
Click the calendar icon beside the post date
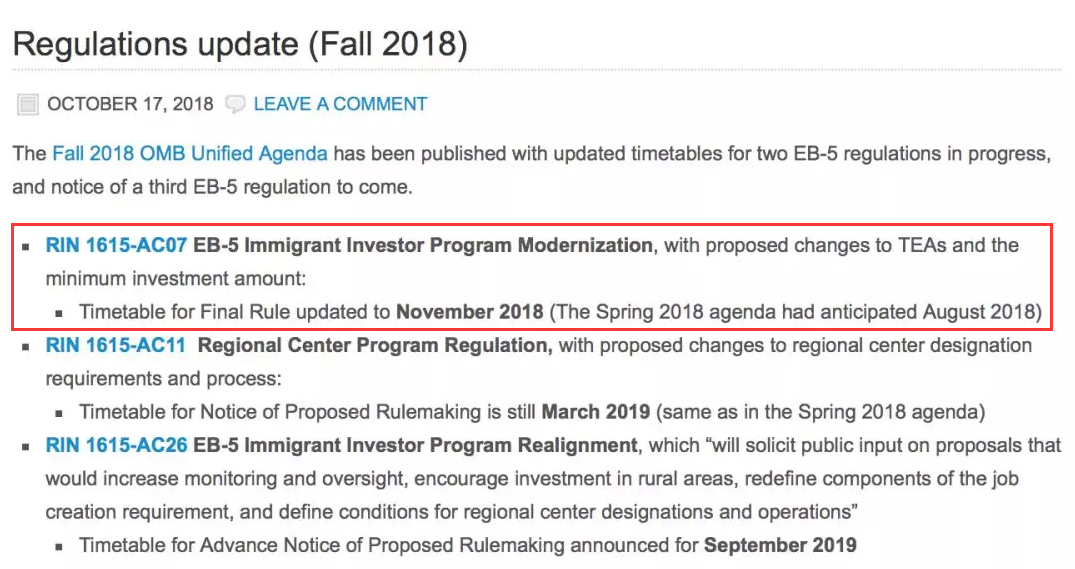[x=28, y=104]
